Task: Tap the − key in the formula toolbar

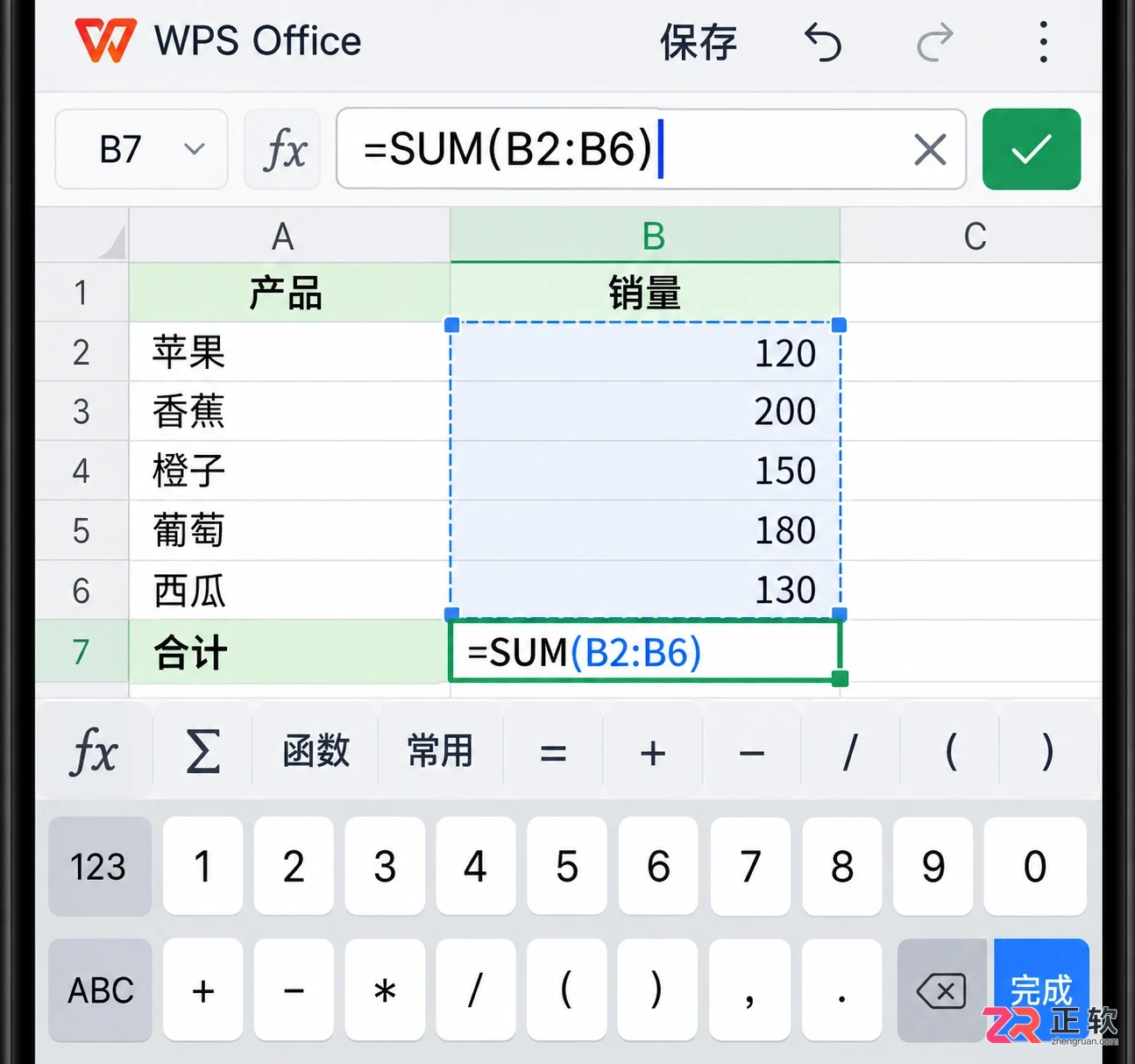Action: tap(751, 752)
